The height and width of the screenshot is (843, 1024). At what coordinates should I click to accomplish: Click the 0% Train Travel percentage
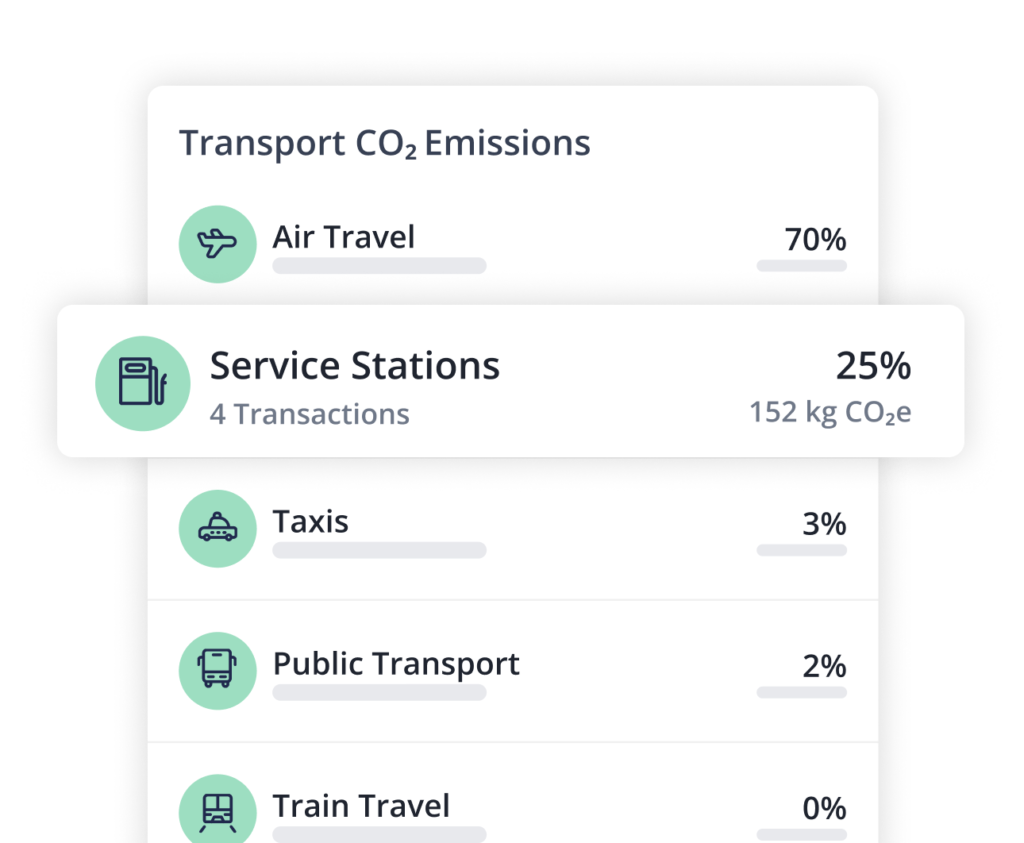pos(824,808)
